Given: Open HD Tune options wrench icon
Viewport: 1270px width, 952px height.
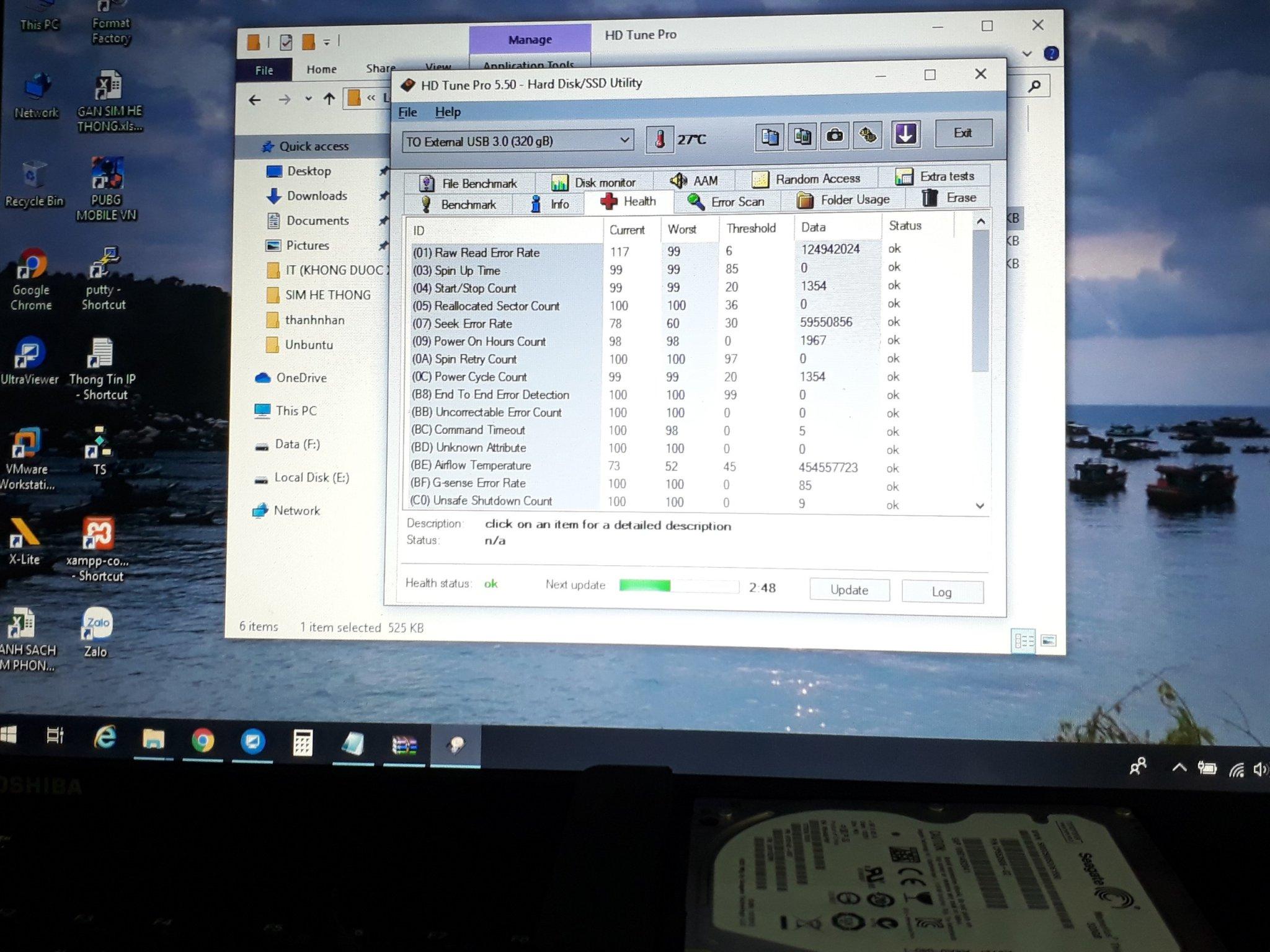Looking at the screenshot, I should point(868,134).
